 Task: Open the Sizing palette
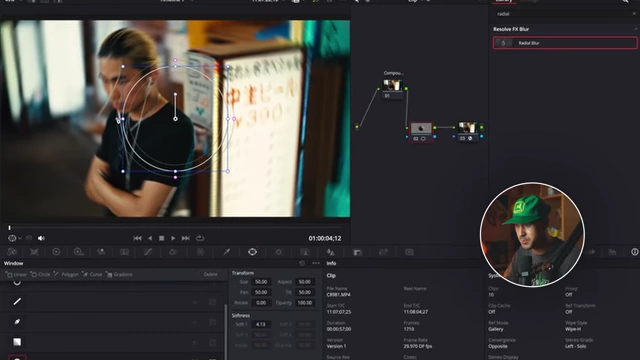[x=383, y=252]
